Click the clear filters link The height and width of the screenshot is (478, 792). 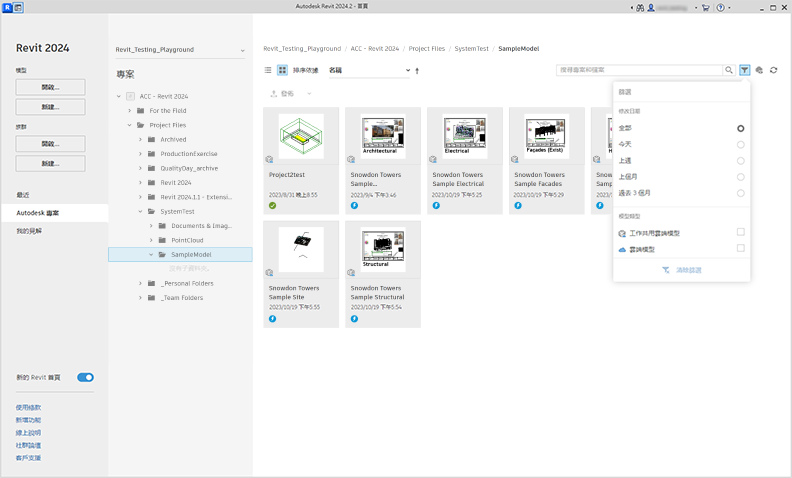pyautogui.click(x=682, y=270)
